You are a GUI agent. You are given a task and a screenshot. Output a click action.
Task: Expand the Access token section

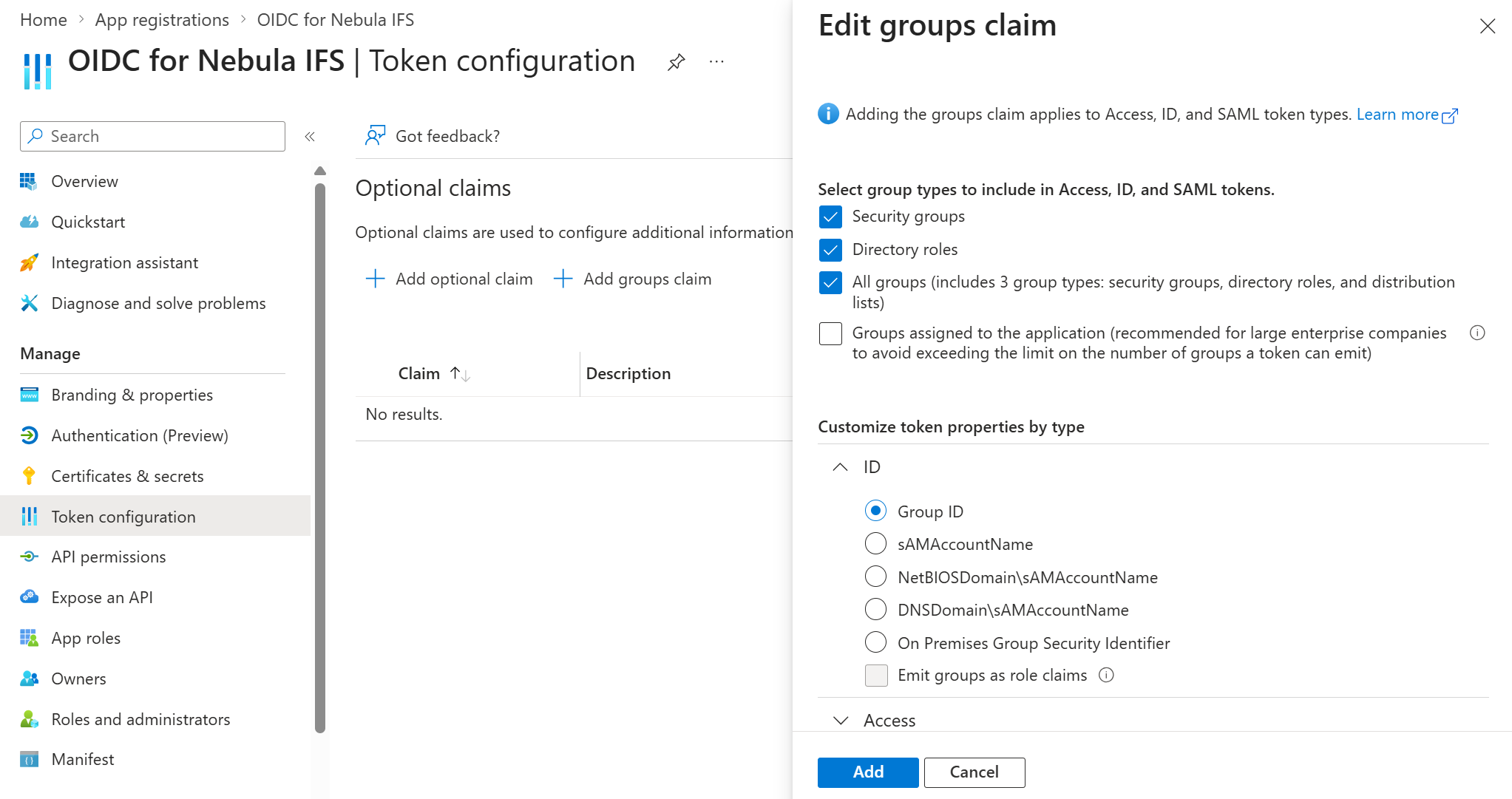840,721
